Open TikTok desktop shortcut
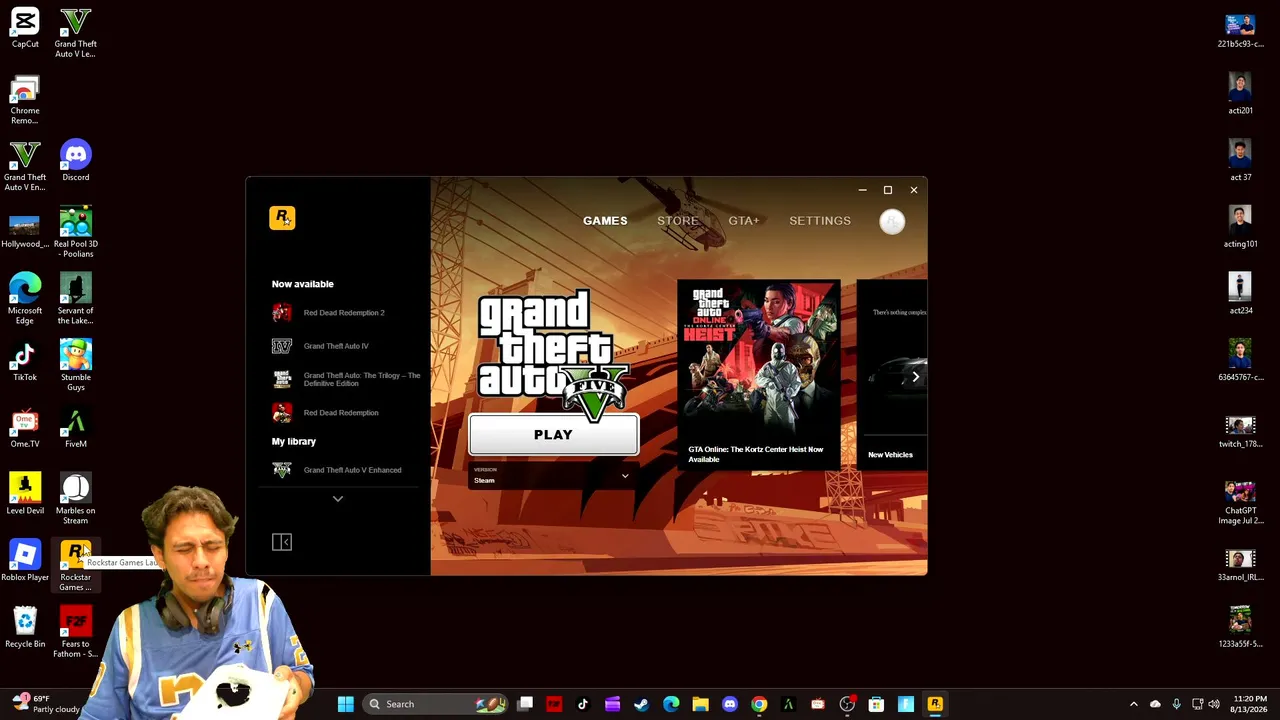The width and height of the screenshot is (1280, 720). [25, 361]
